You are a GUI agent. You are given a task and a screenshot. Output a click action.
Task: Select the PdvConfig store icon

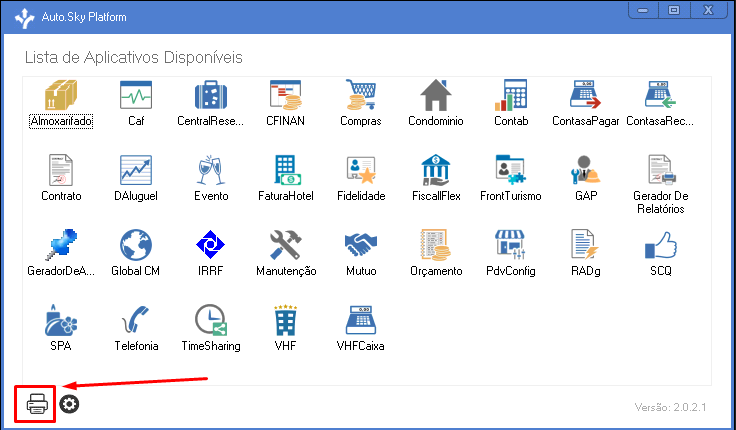click(511, 245)
